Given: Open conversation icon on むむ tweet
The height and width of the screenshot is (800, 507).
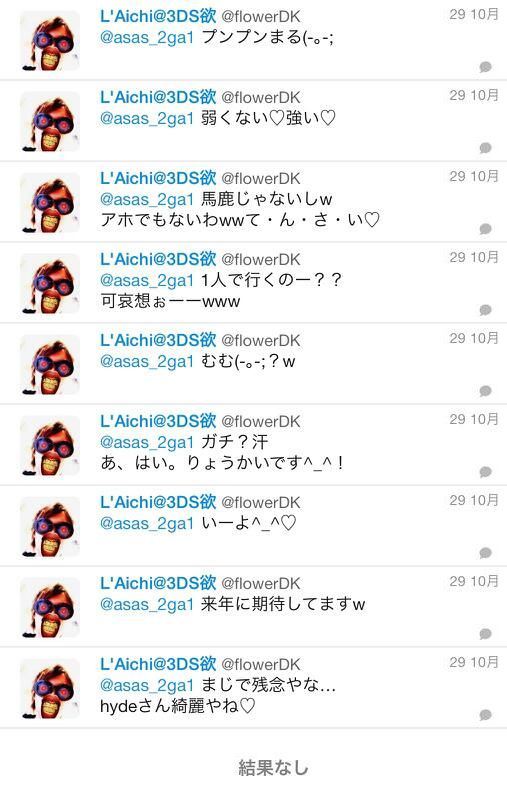Looking at the screenshot, I should click(486, 391).
